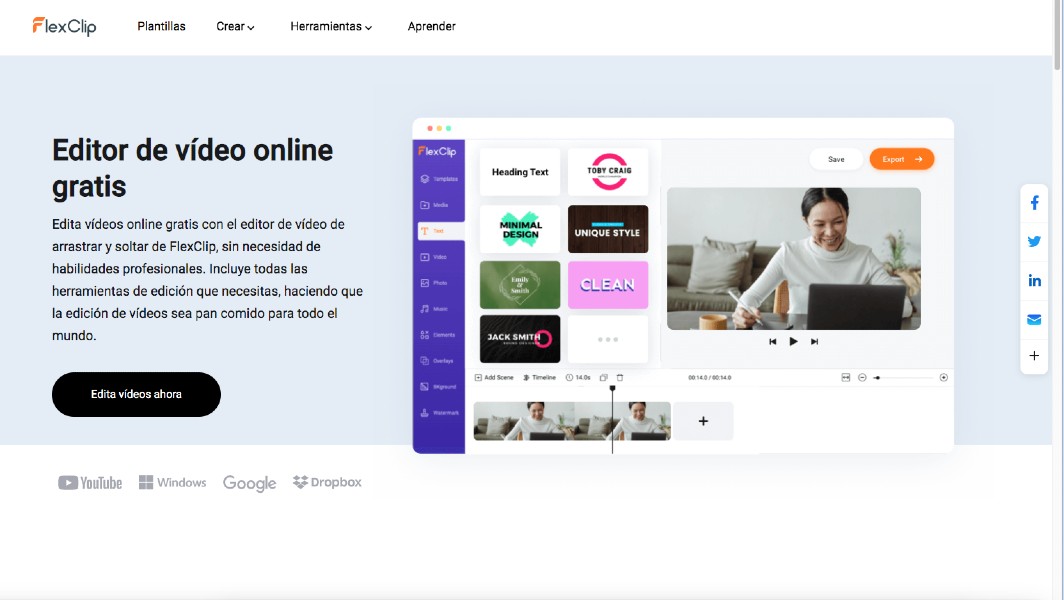1064x600 pixels.
Task: Click the Edita vídeos ahora button
Action: coord(136,394)
